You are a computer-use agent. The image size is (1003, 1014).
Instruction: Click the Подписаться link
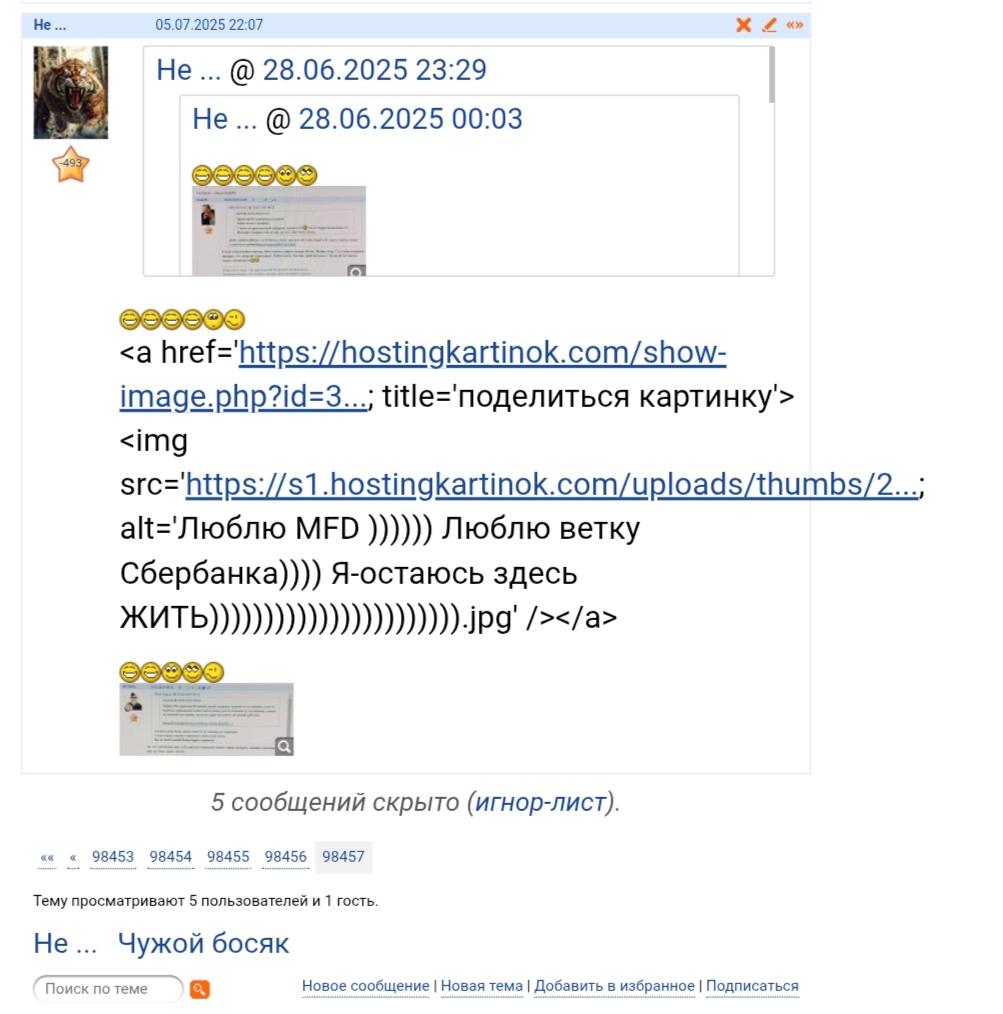[x=752, y=986]
